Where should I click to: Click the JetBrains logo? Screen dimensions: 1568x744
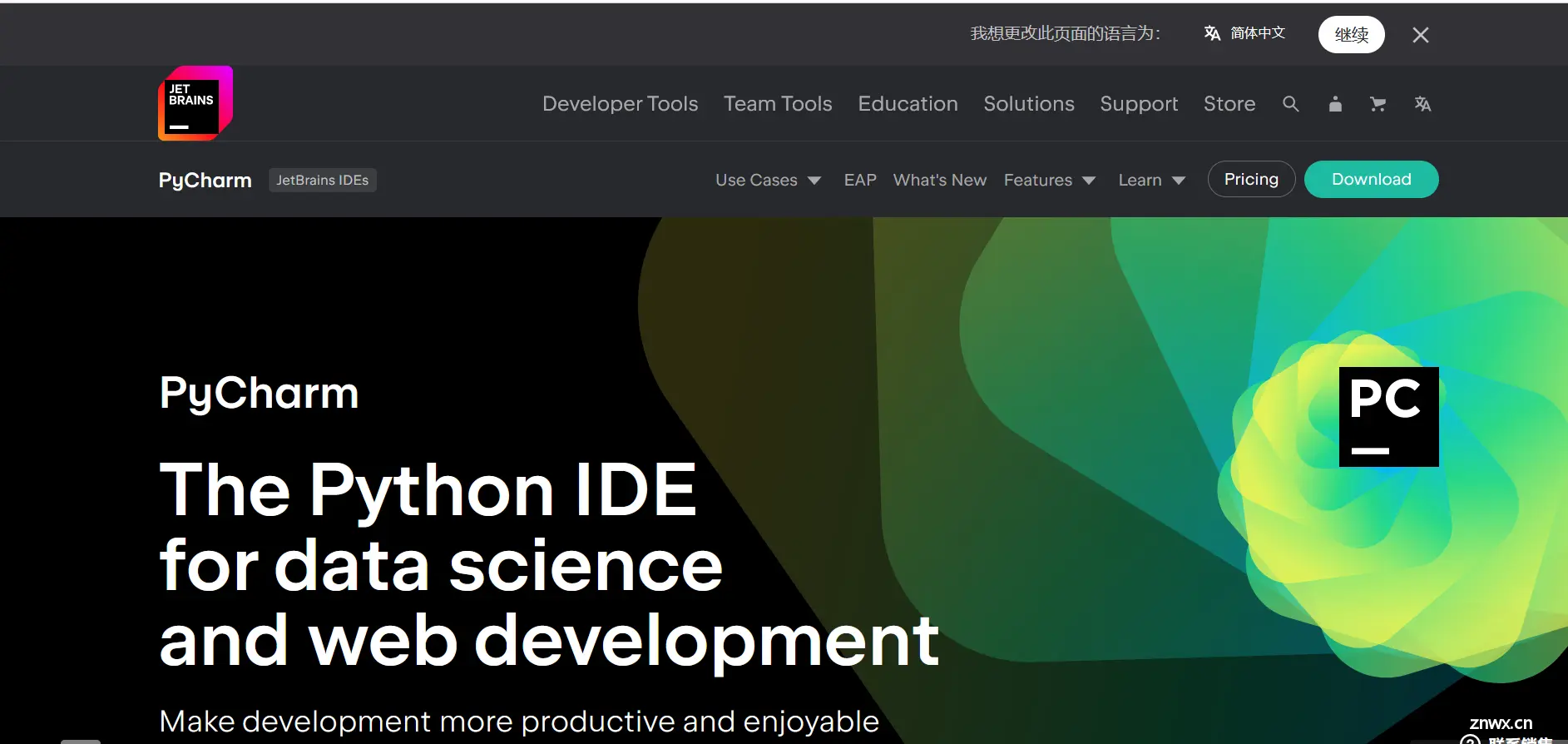point(195,103)
